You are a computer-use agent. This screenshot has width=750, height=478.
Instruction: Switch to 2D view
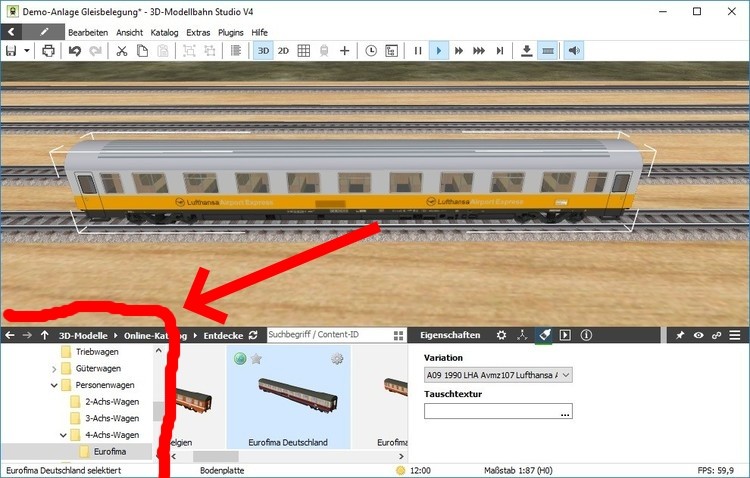pos(283,51)
